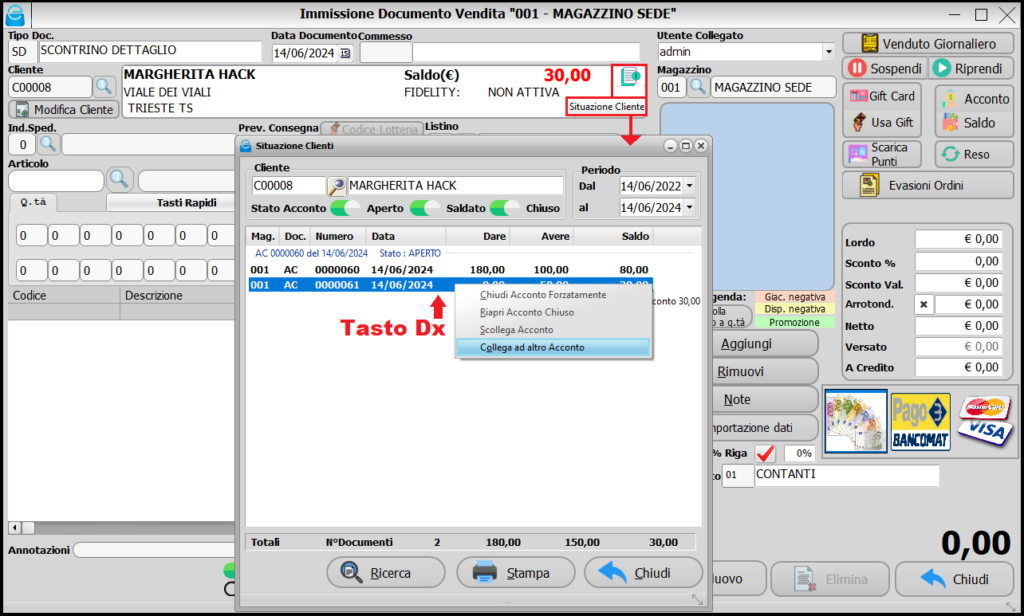Select row 0000060 in accounts table
The width and height of the screenshot is (1024, 616).
tap(450, 270)
